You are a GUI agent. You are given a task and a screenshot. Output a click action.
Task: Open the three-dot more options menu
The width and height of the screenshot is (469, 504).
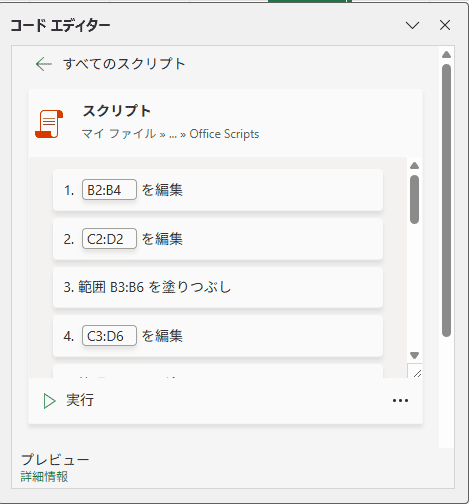(x=400, y=401)
